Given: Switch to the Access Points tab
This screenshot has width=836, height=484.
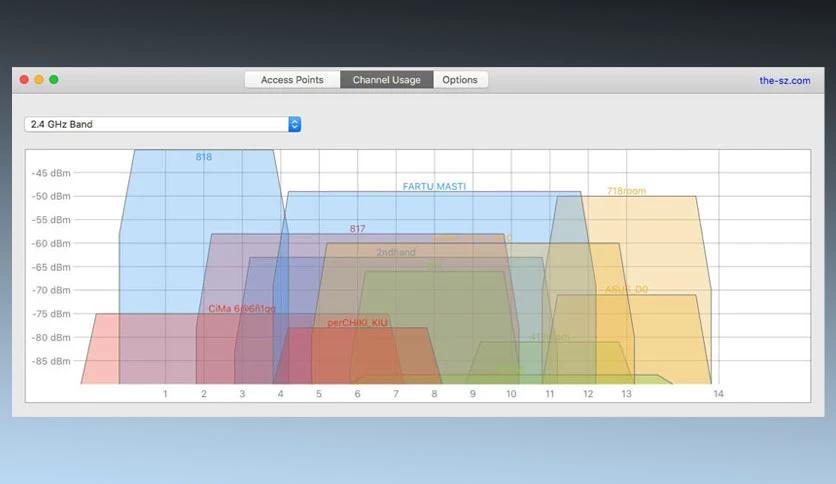Looking at the screenshot, I should [x=292, y=80].
